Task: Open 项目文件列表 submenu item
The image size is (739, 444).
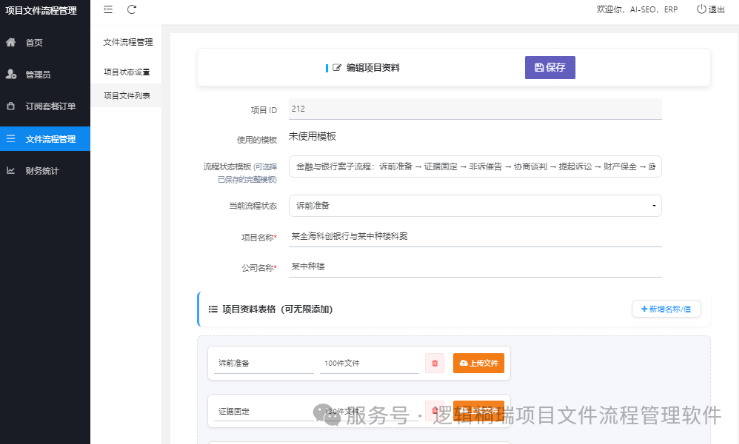Action: point(126,96)
